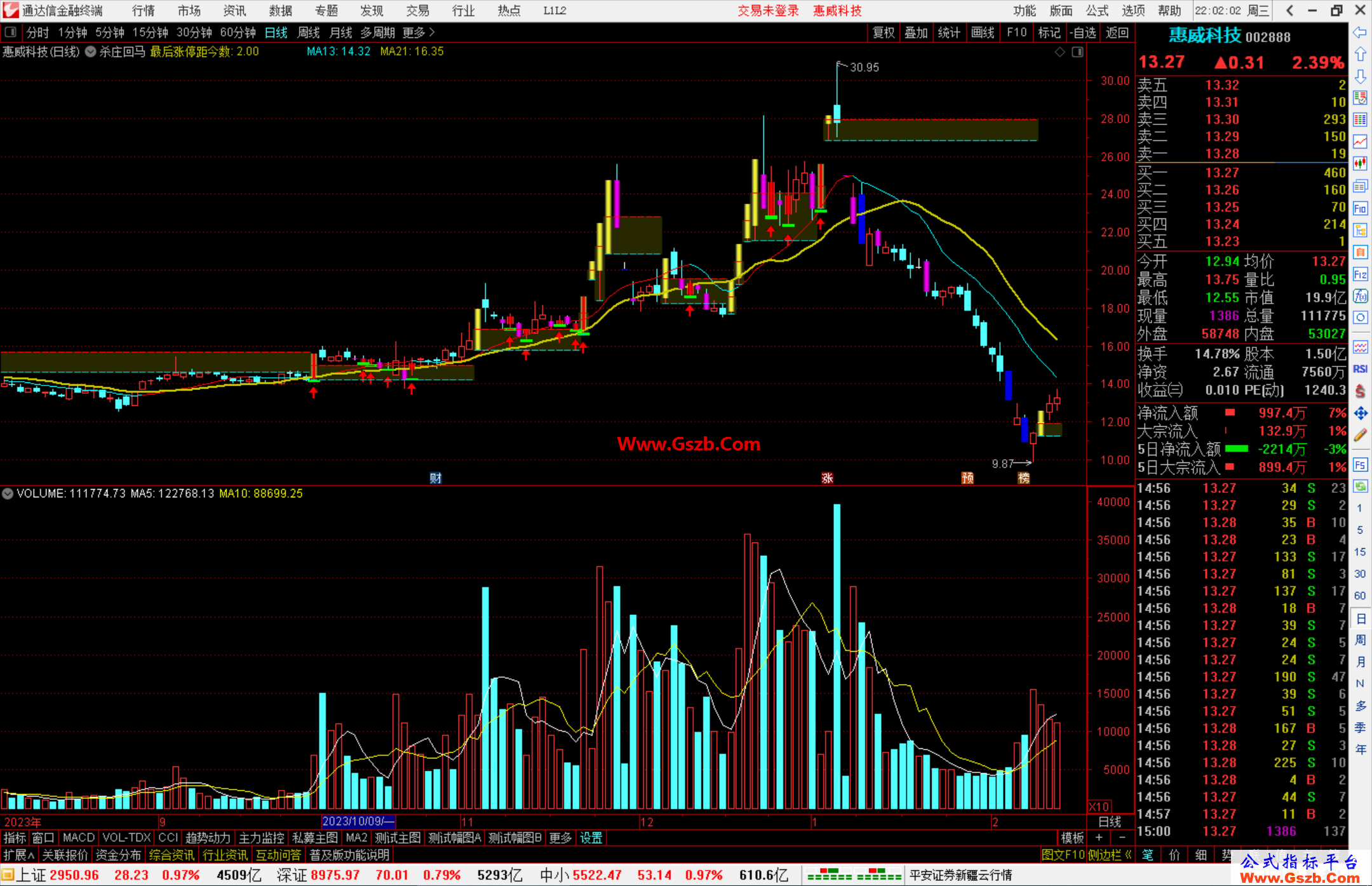The height and width of the screenshot is (886, 1372).
Task: Click the 画线 draw line button
Action: 983,32
